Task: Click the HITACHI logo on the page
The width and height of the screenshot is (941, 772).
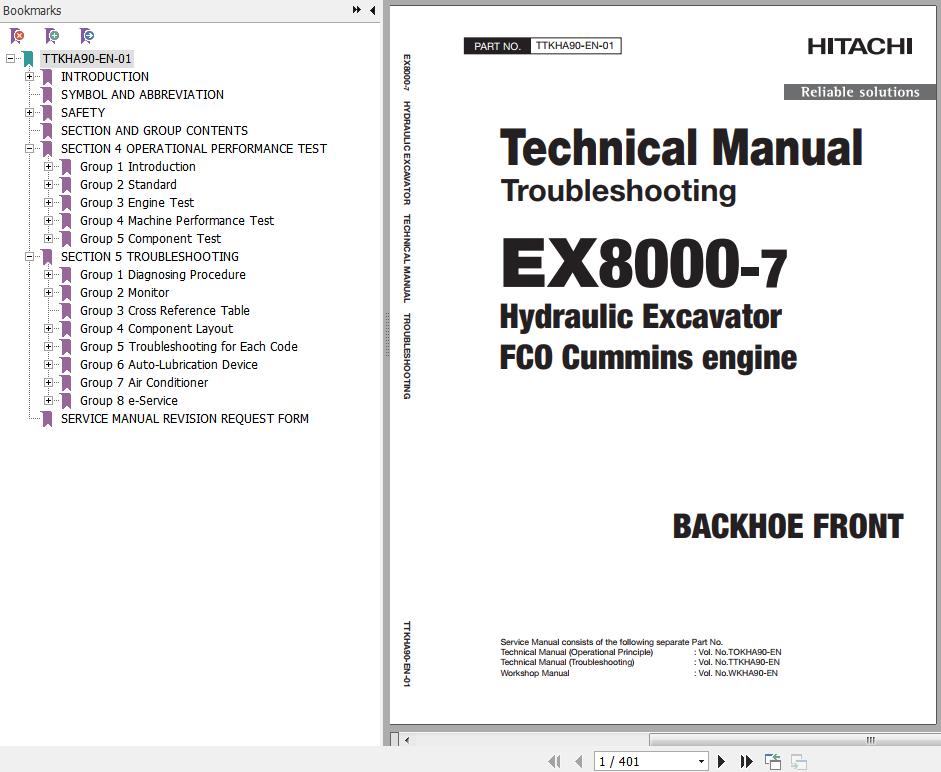Action: click(x=859, y=46)
